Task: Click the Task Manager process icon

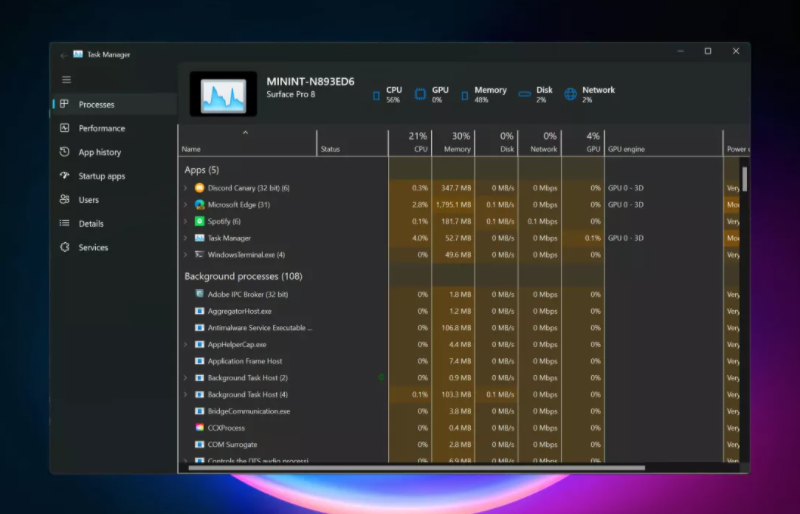Action: 199,238
